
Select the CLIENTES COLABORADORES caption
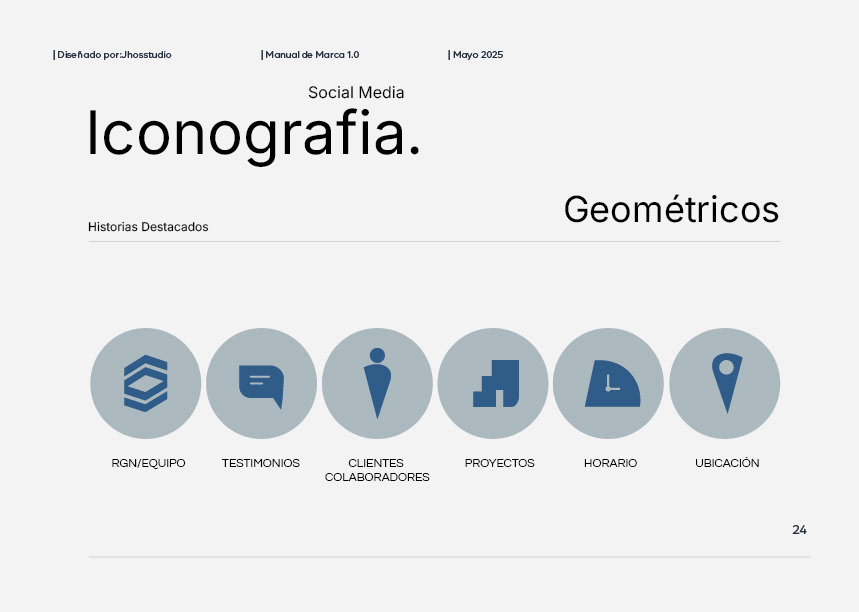click(x=377, y=470)
